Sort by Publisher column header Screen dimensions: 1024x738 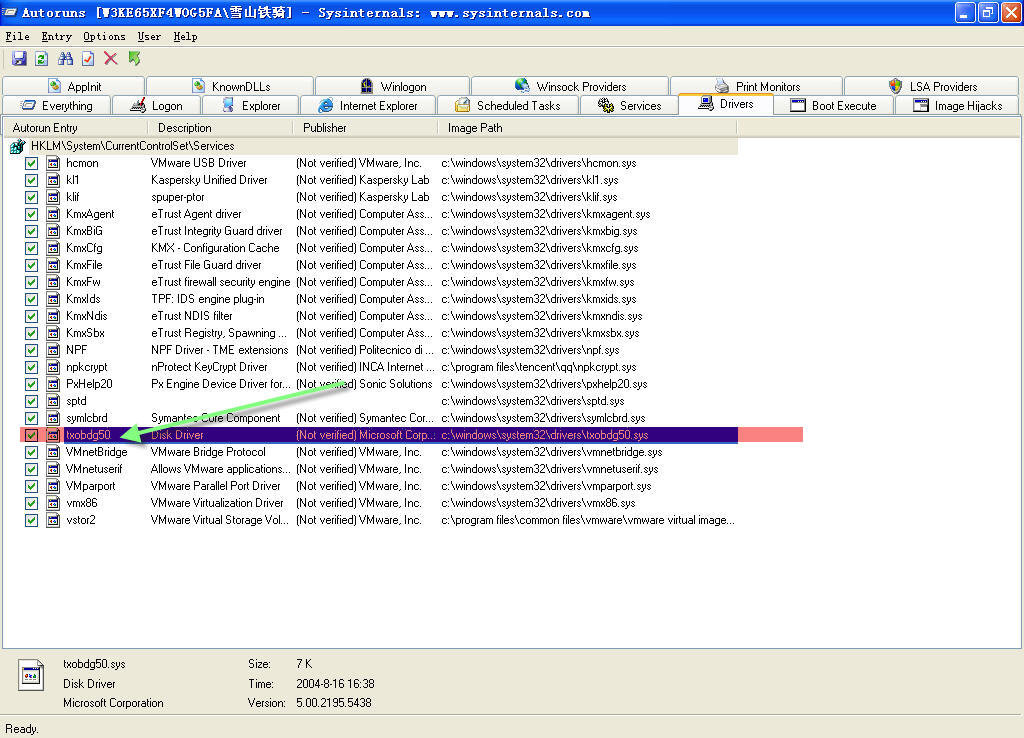point(366,128)
